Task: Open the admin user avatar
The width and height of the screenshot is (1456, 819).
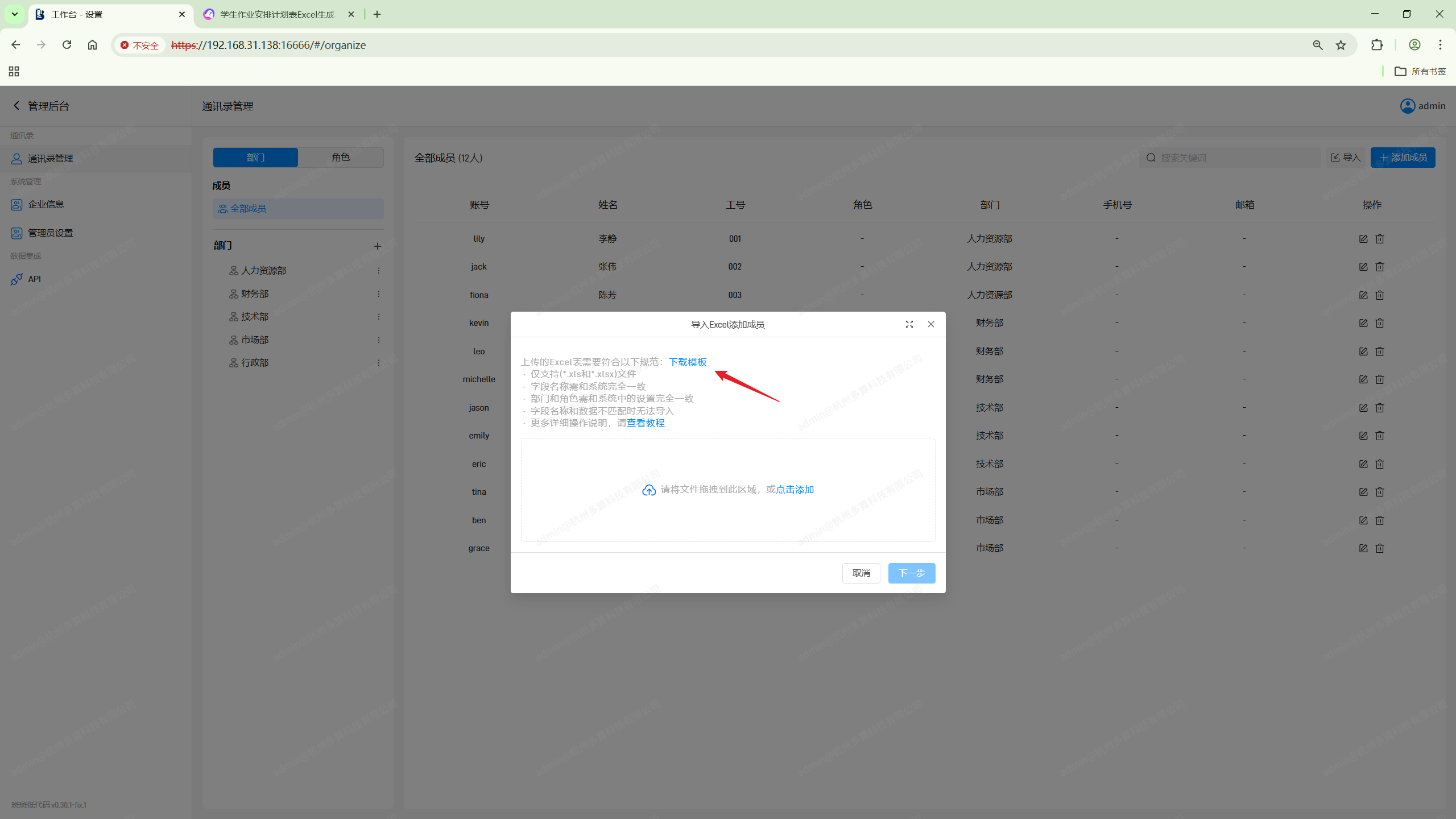Action: (1408, 106)
